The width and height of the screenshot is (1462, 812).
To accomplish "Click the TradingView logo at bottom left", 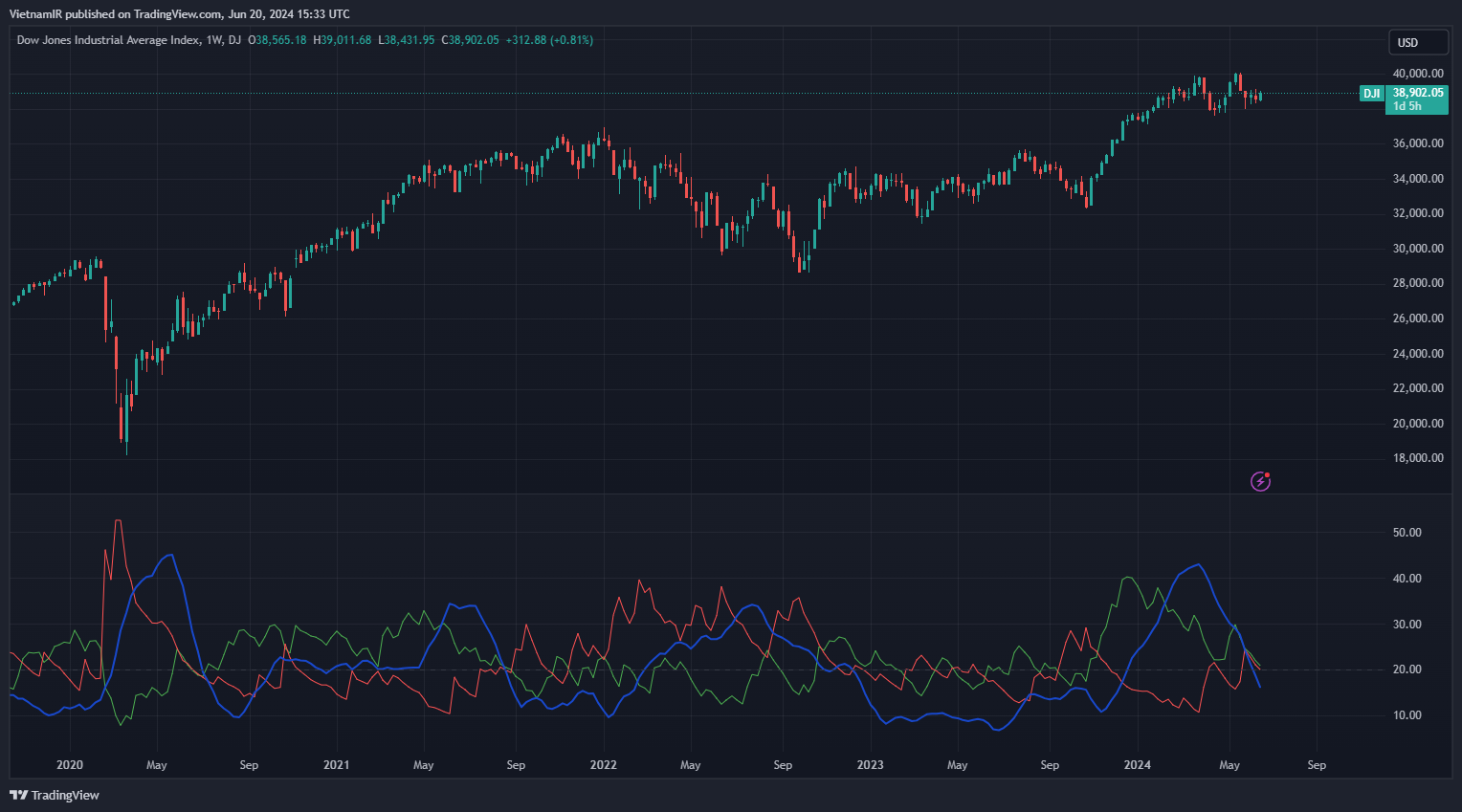I will tap(55, 795).
